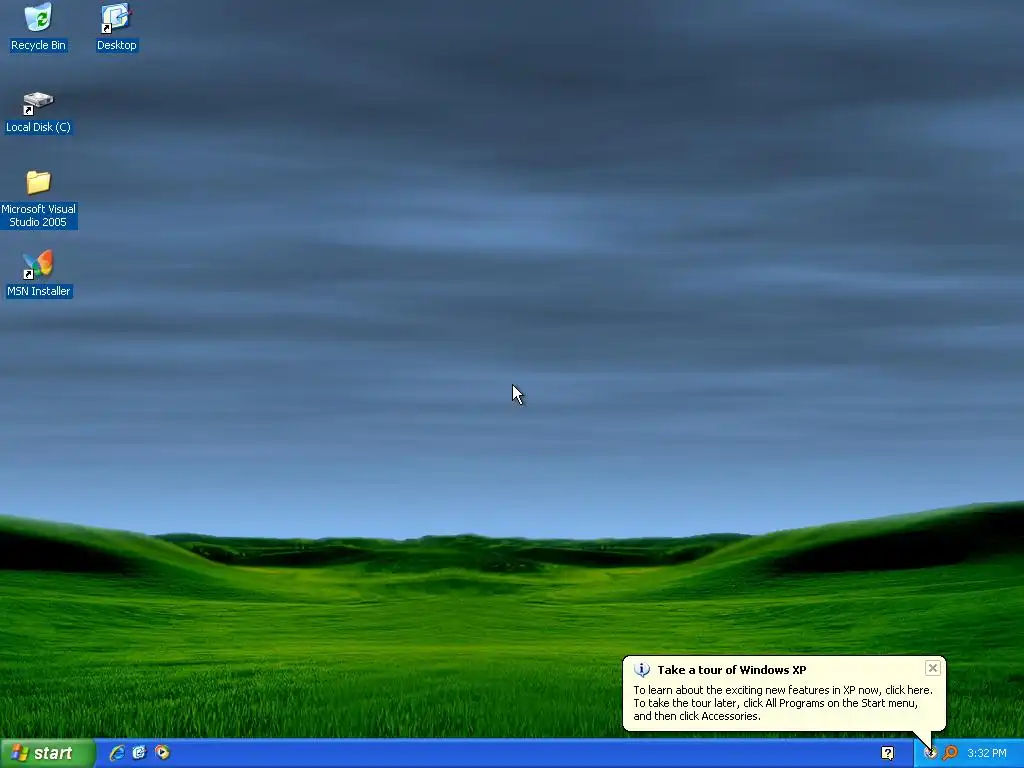The height and width of the screenshot is (768, 1024).
Task: Click the question mark taskbar icon
Action: pos(887,753)
